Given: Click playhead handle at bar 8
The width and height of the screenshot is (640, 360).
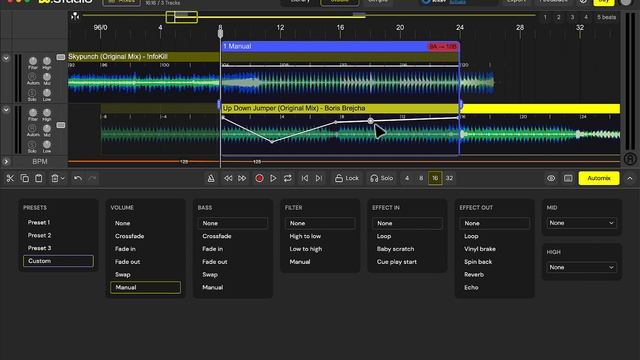Looking at the screenshot, I should pyautogui.click(x=220, y=33).
